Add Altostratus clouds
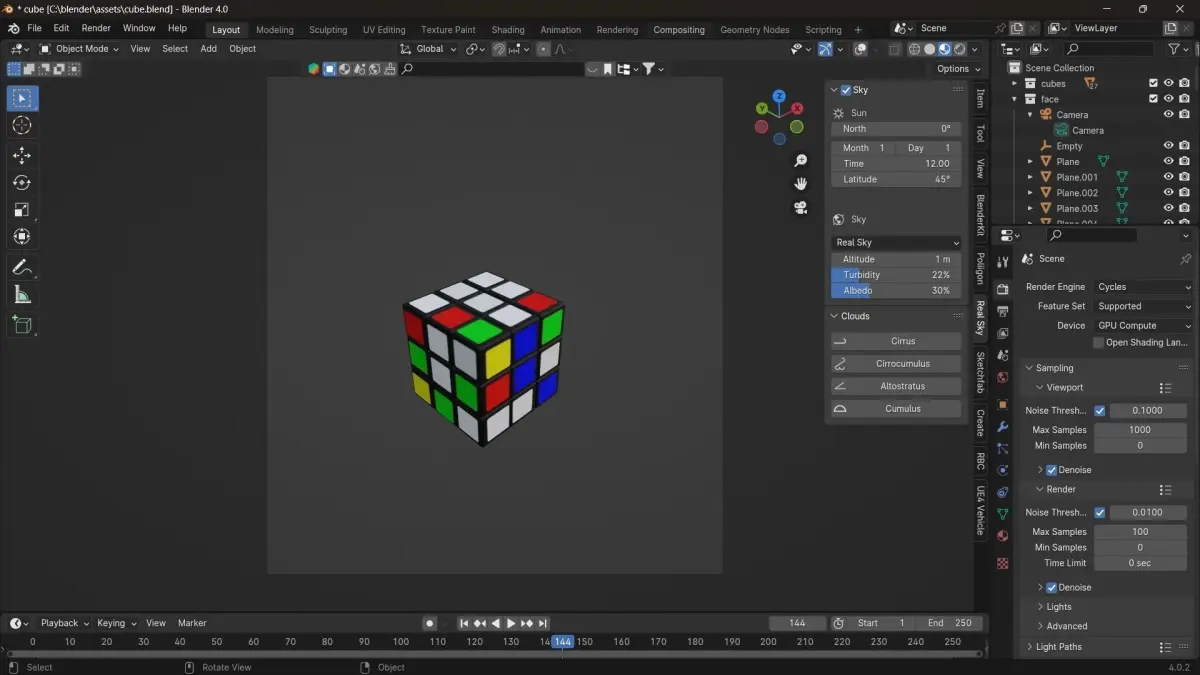This screenshot has width=1200, height=675. (897, 386)
